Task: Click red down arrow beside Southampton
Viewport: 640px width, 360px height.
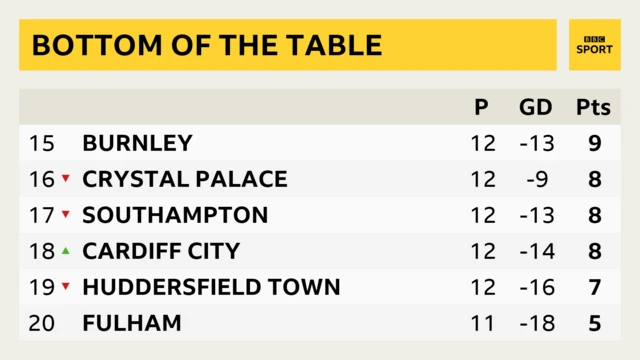Action: [x=66, y=214]
